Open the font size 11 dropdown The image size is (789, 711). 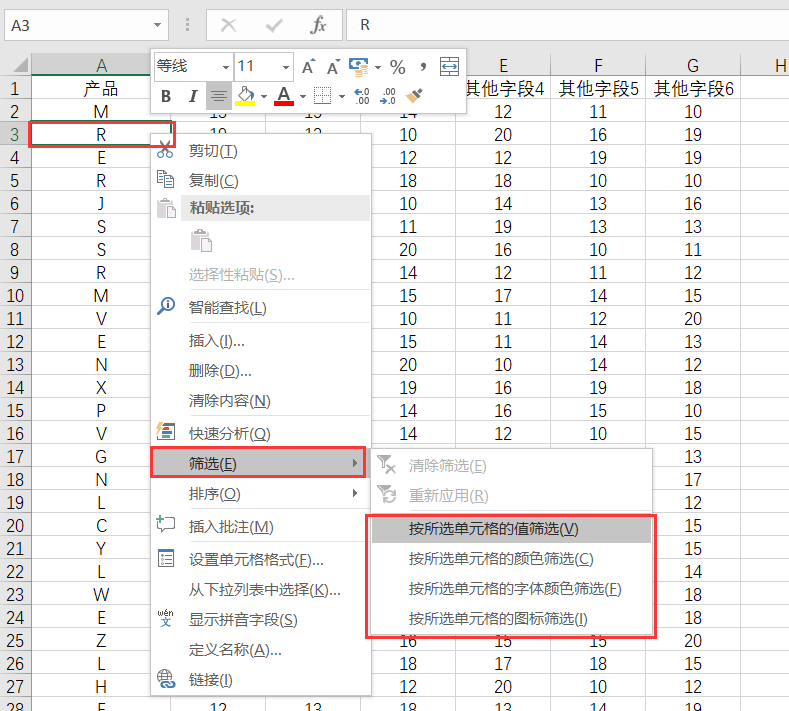(286, 67)
